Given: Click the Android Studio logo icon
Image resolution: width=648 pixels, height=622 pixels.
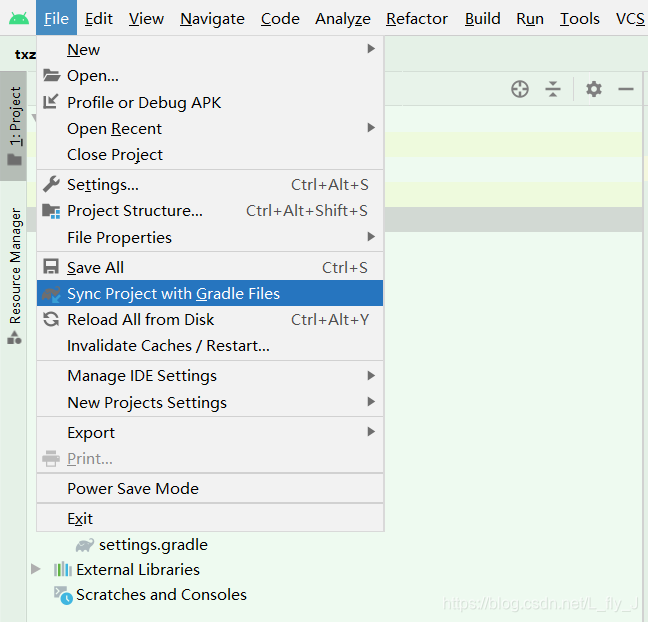Looking at the screenshot, I should click(19, 18).
